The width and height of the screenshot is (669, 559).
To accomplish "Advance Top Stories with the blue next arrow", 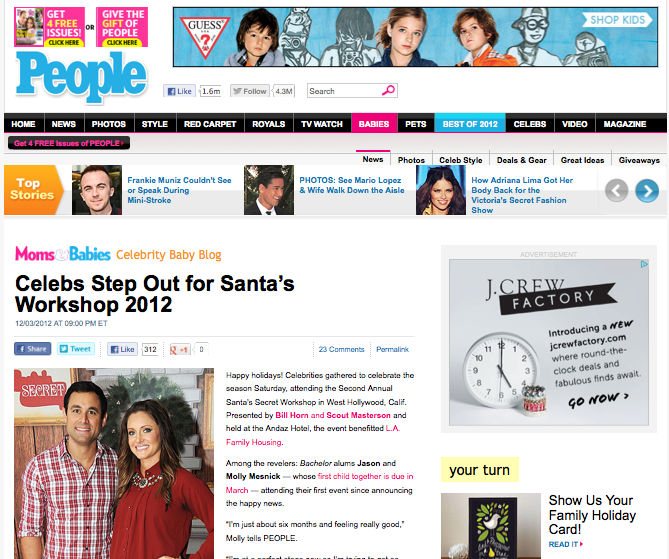I will pyautogui.click(x=647, y=190).
